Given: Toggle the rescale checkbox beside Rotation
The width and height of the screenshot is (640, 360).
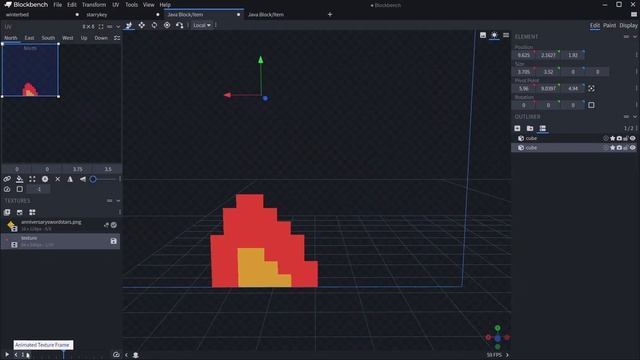Looking at the screenshot, I should [x=591, y=105].
